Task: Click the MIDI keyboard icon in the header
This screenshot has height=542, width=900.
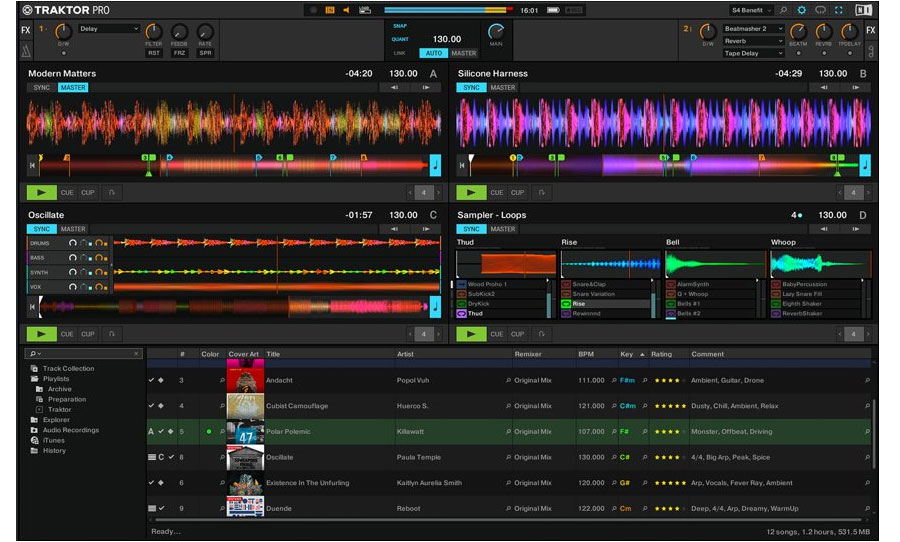Action: 330,10
